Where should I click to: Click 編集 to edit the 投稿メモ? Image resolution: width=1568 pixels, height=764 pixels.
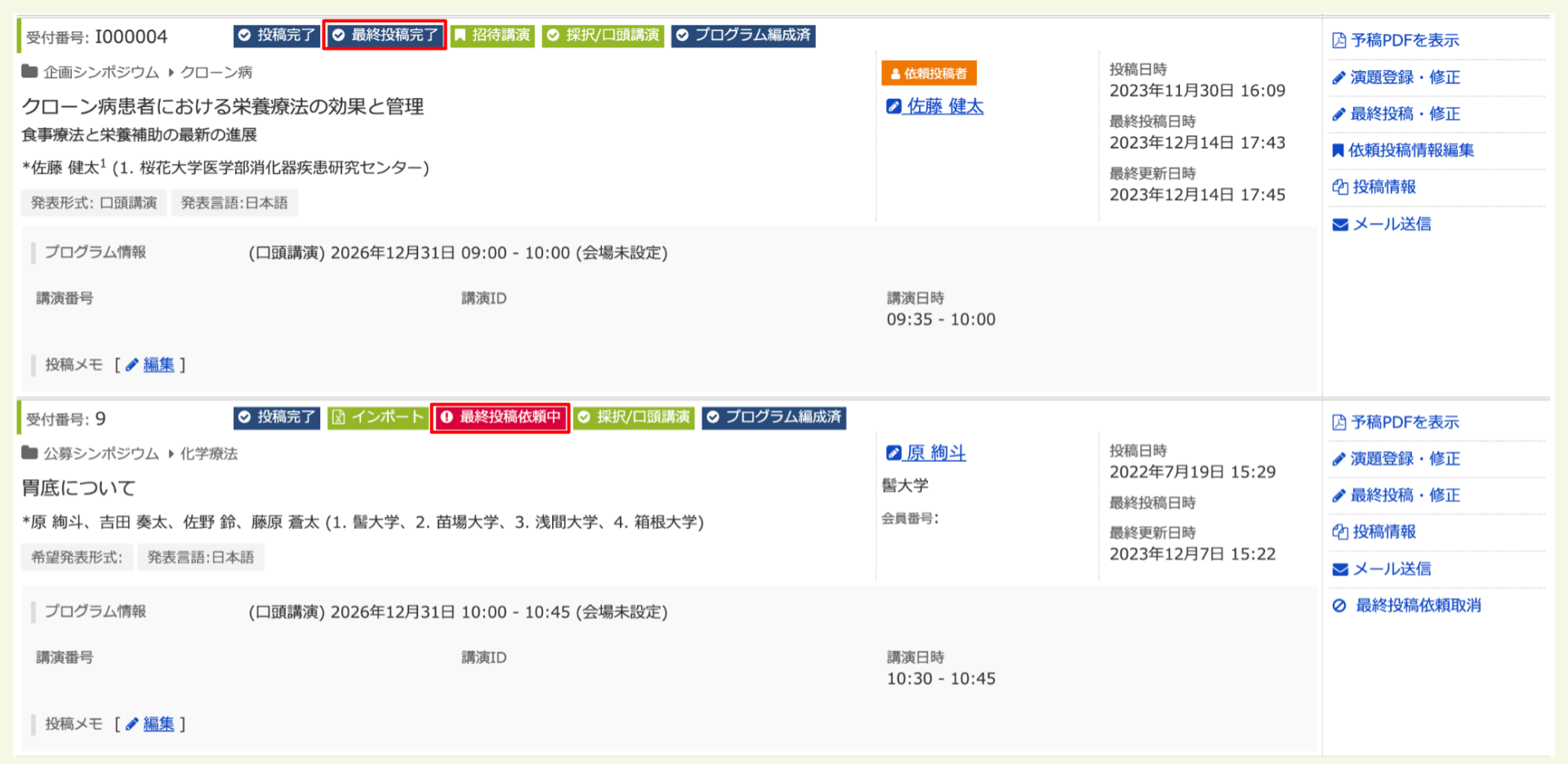tap(158, 365)
